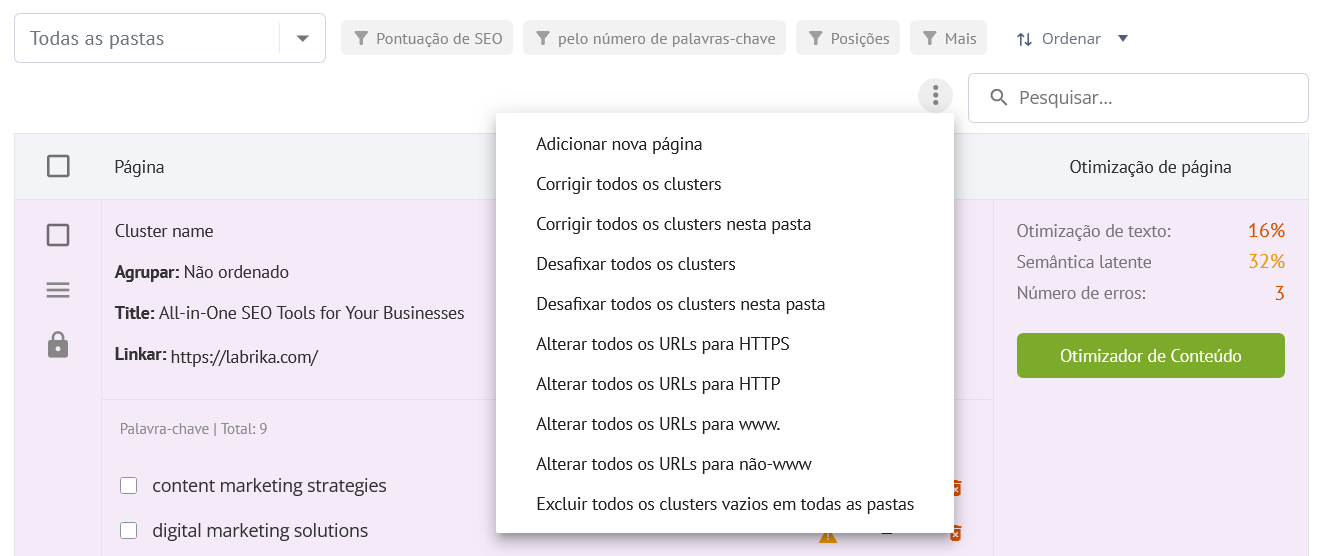Click the Otimização de texto 16% value

click(1266, 231)
